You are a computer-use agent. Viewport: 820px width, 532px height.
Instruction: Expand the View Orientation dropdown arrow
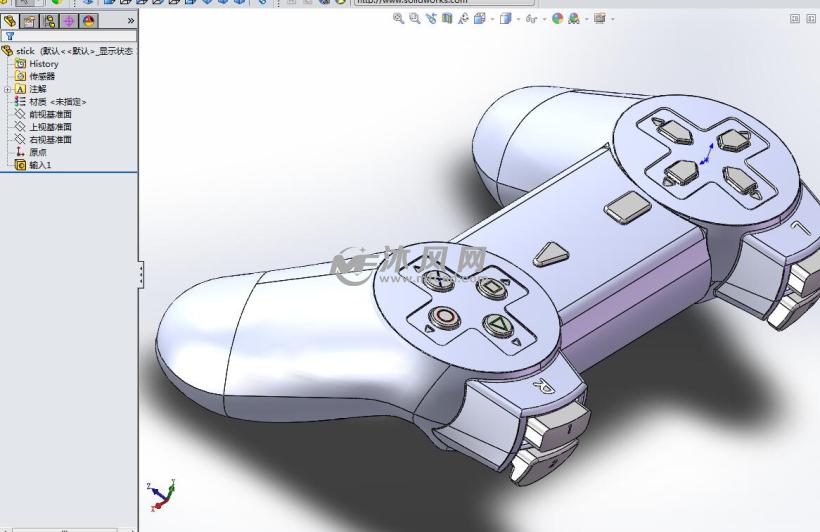pos(493,19)
